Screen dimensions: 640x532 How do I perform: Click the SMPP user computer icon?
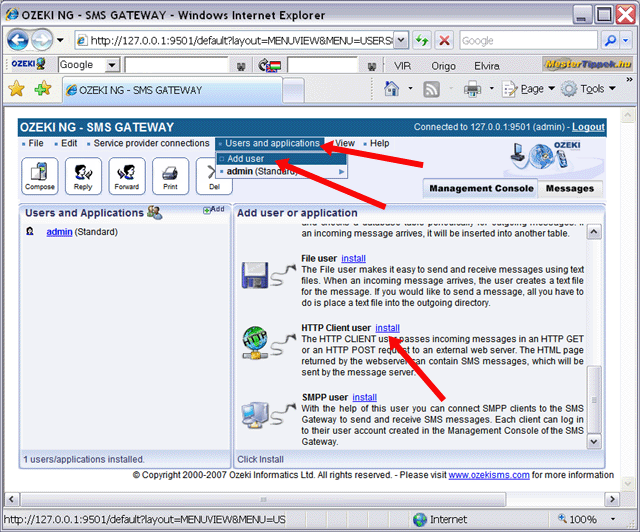tap(255, 414)
